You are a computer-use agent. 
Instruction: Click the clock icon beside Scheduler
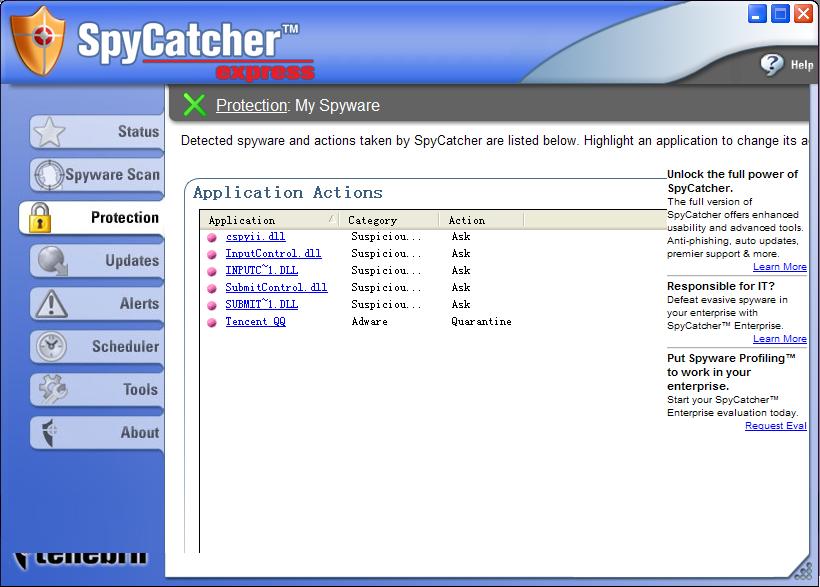[x=51, y=346]
